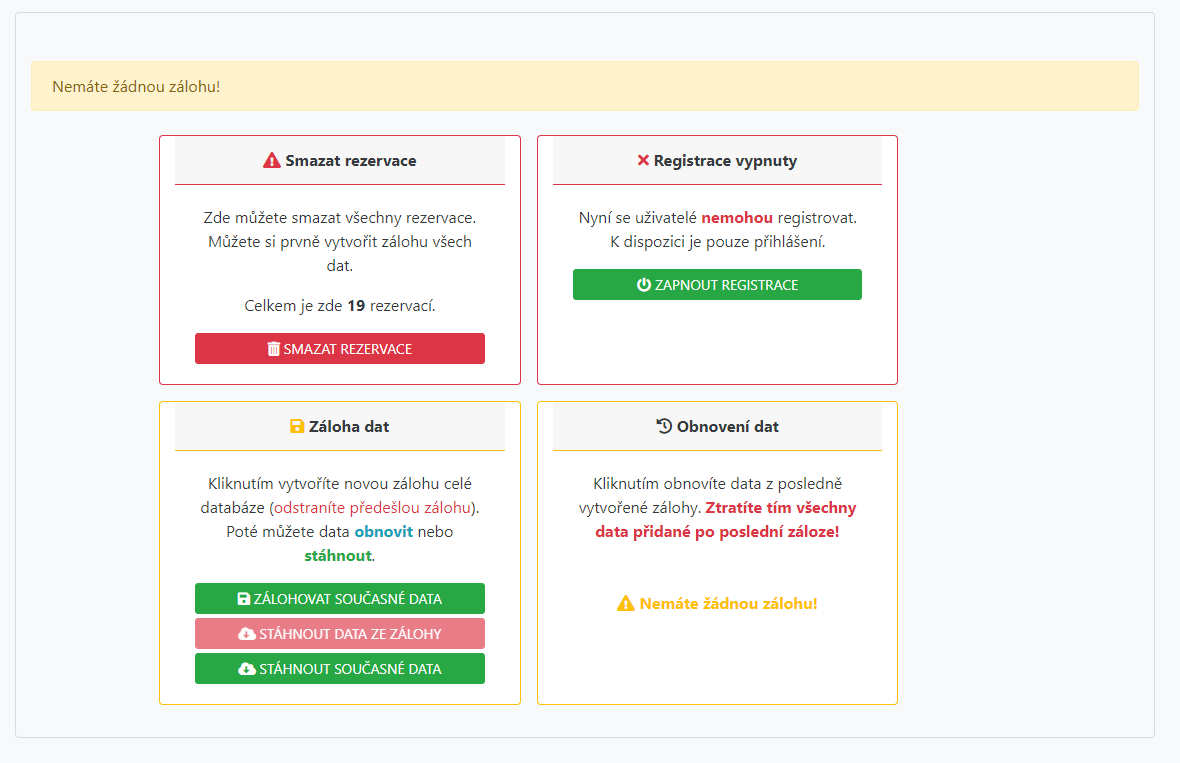
Task: Click the yellow floppy disk icon beside Záloha dat
Action: point(297,426)
